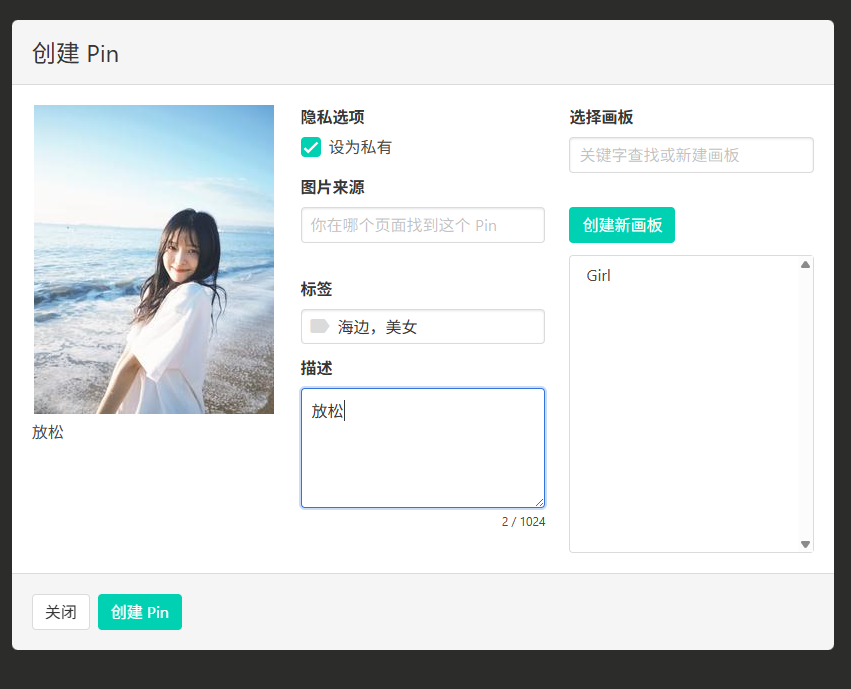Click the 图片来源 input field
Image resolution: width=851 pixels, height=689 pixels.
tap(423, 225)
